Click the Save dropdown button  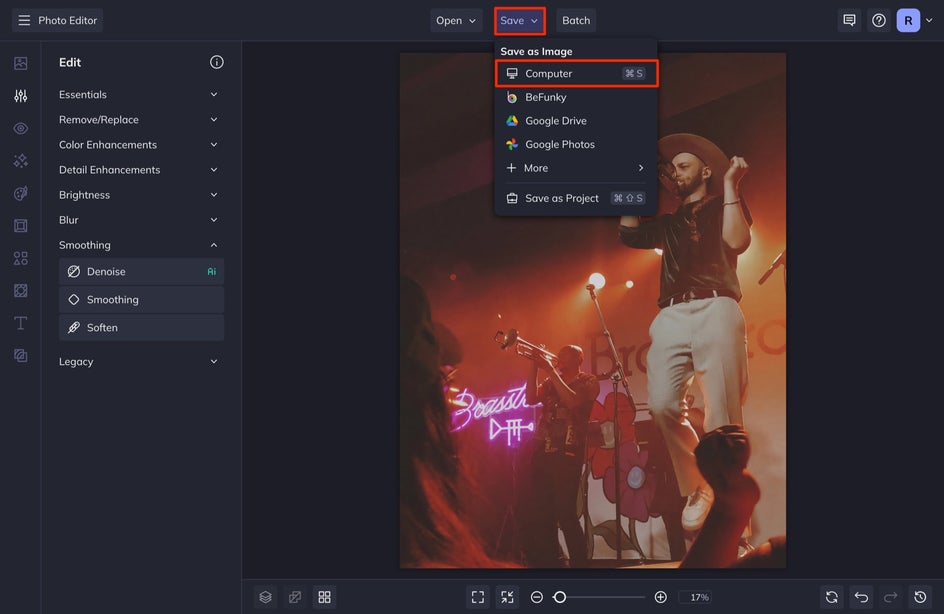(520, 20)
